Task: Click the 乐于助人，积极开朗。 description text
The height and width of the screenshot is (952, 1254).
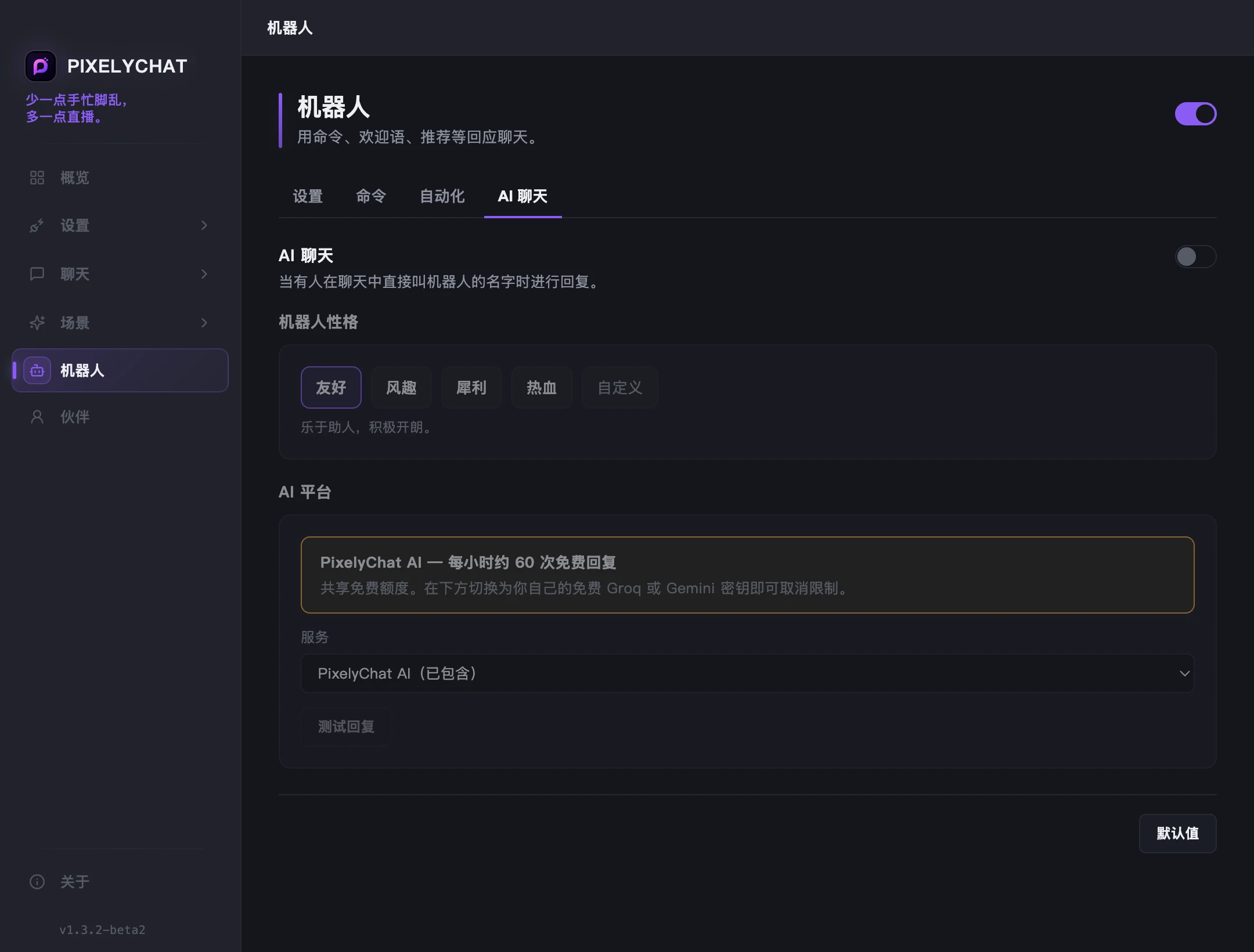Action: coord(367,427)
